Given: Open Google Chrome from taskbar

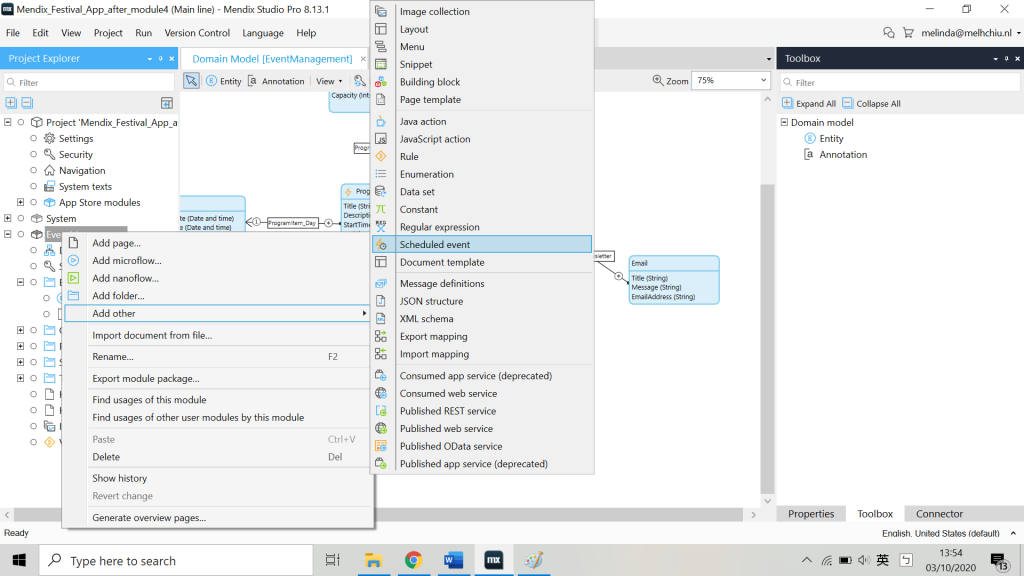Looking at the screenshot, I should [413, 560].
